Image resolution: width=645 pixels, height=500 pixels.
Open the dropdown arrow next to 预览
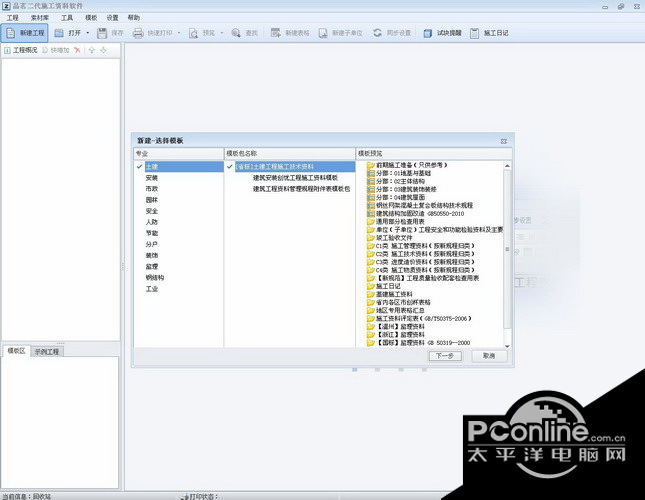point(222,33)
